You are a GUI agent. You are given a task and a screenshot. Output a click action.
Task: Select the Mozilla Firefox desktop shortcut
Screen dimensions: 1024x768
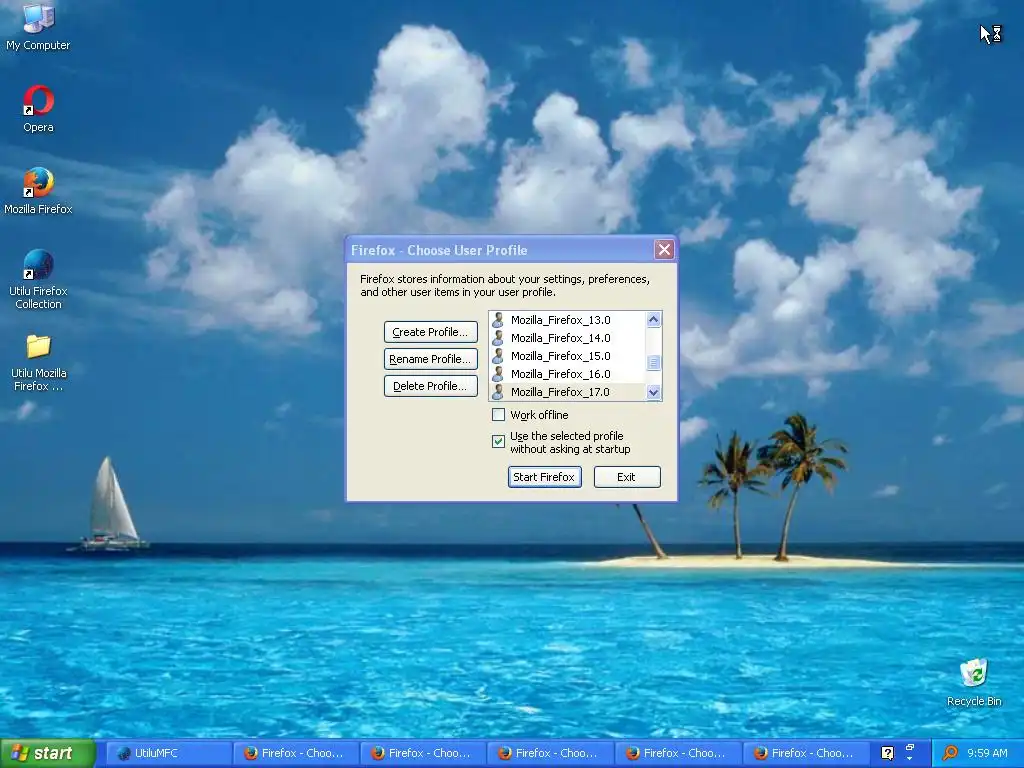pyautogui.click(x=38, y=191)
